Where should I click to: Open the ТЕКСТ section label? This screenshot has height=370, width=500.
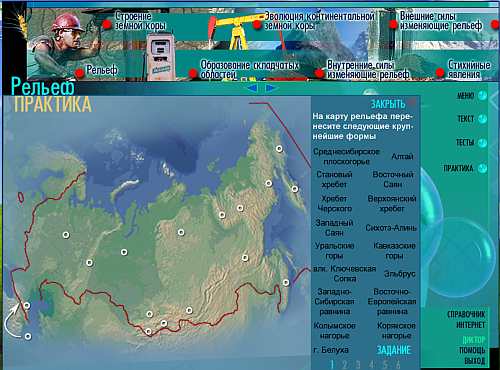coord(466,119)
